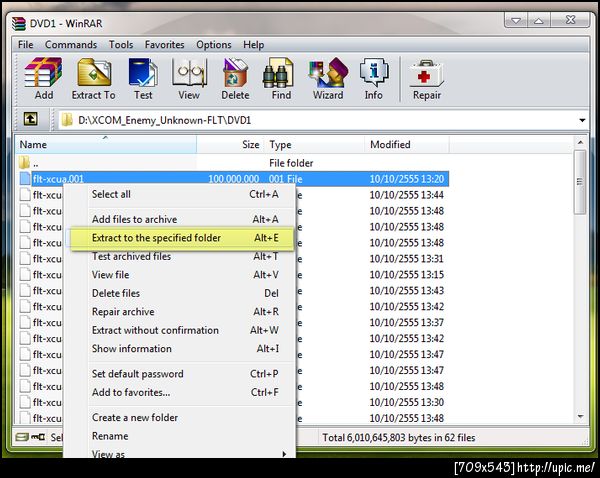Sort by the Size column header
Image resolution: width=600 pixels, height=478 pixels.
click(230, 145)
